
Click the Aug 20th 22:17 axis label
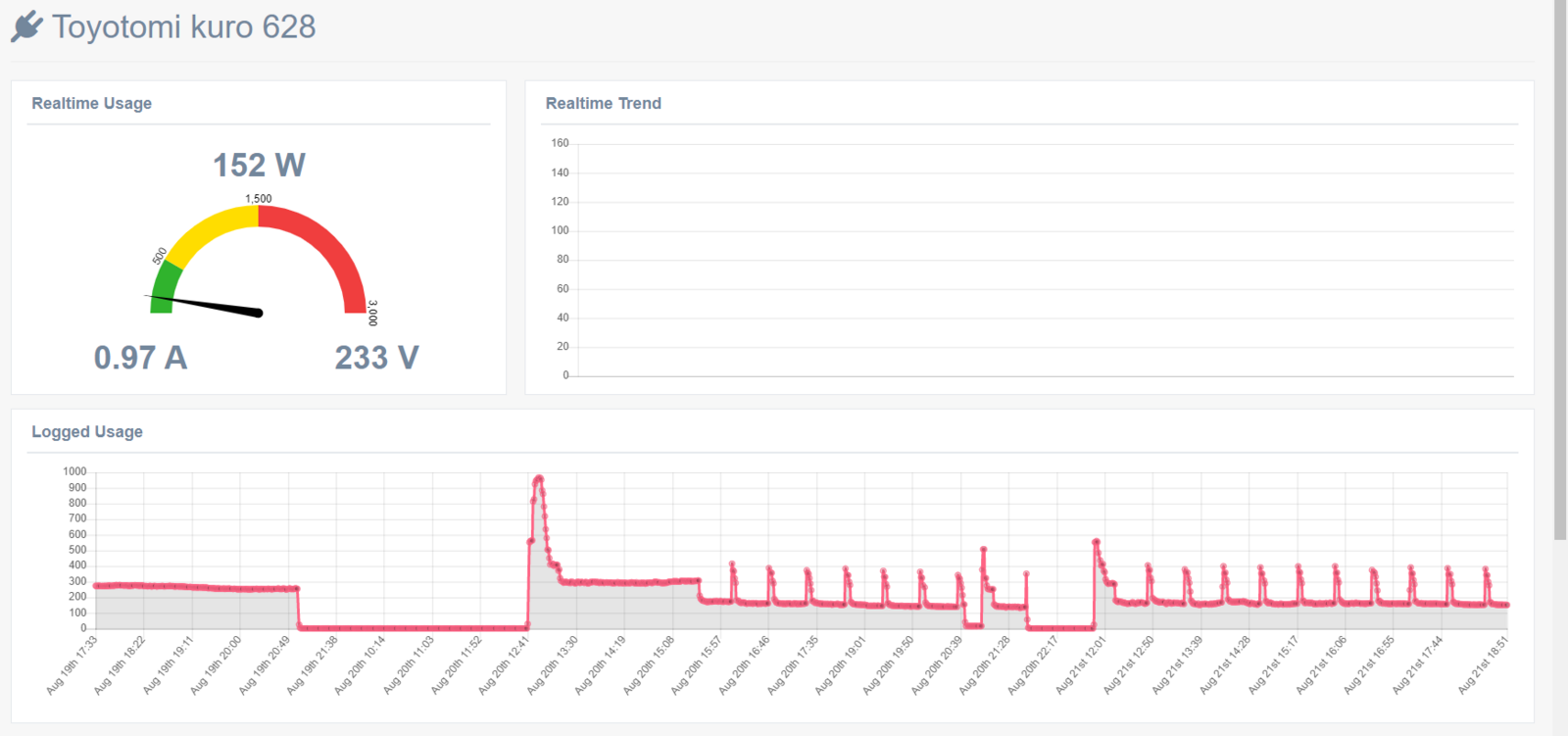1033,665
